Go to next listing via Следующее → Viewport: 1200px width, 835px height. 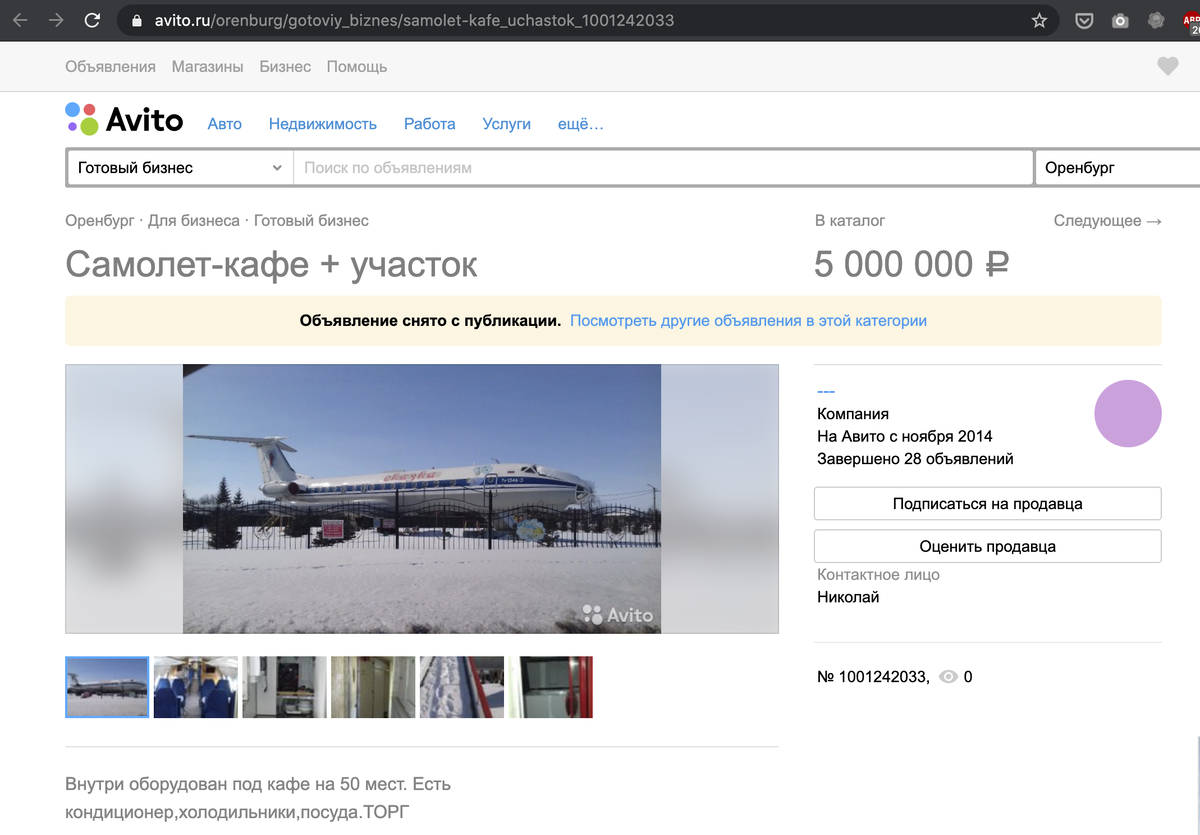pyautogui.click(x=1108, y=220)
